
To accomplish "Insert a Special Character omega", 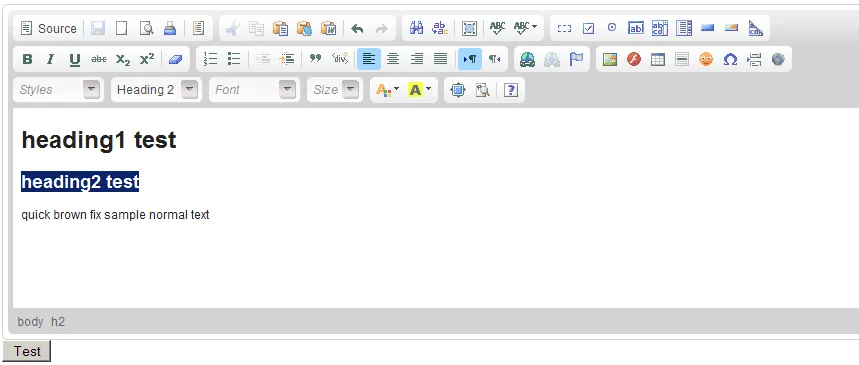I will [730, 59].
